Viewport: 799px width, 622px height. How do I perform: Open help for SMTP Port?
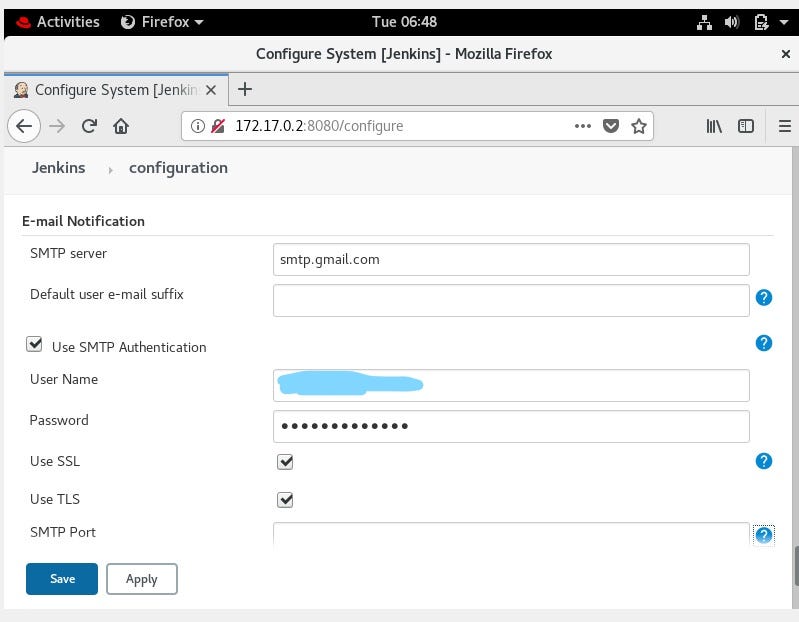(x=763, y=535)
